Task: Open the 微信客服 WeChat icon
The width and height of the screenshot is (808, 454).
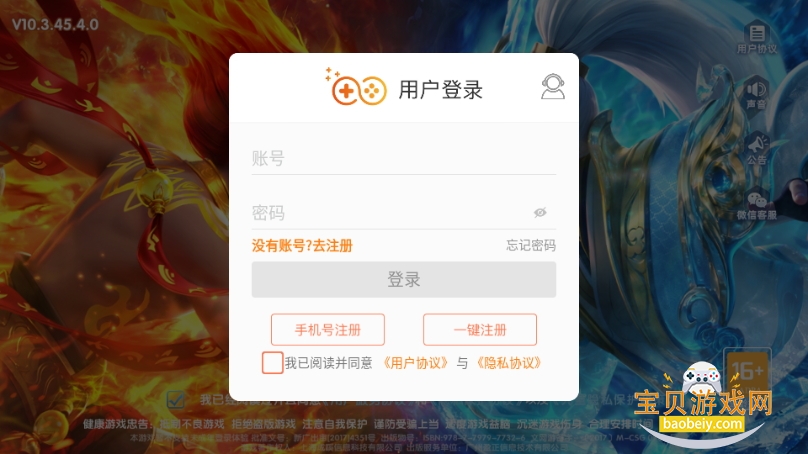Action: point(756,199)
